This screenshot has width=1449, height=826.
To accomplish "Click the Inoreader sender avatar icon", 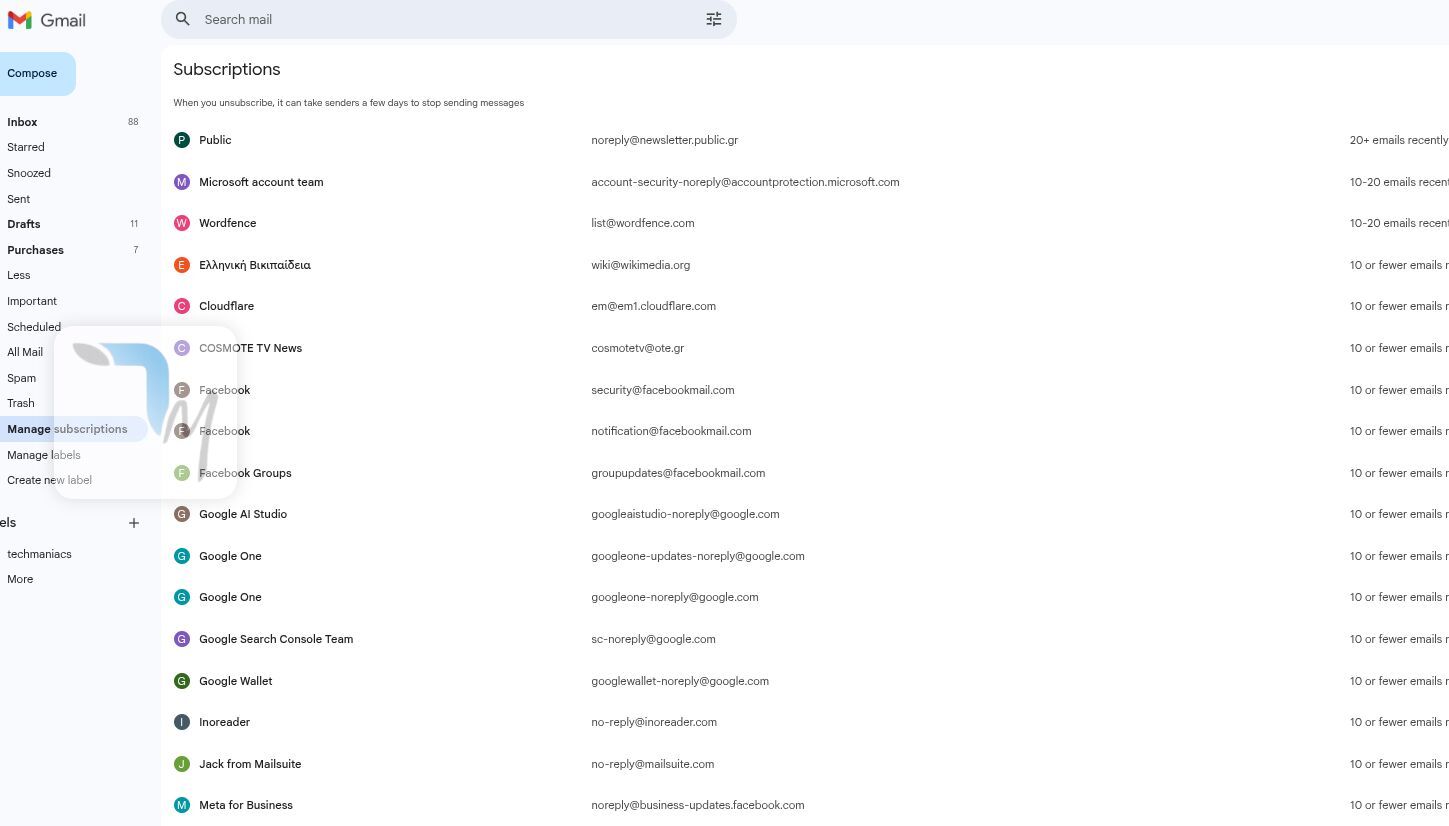I will coord(182,722).
